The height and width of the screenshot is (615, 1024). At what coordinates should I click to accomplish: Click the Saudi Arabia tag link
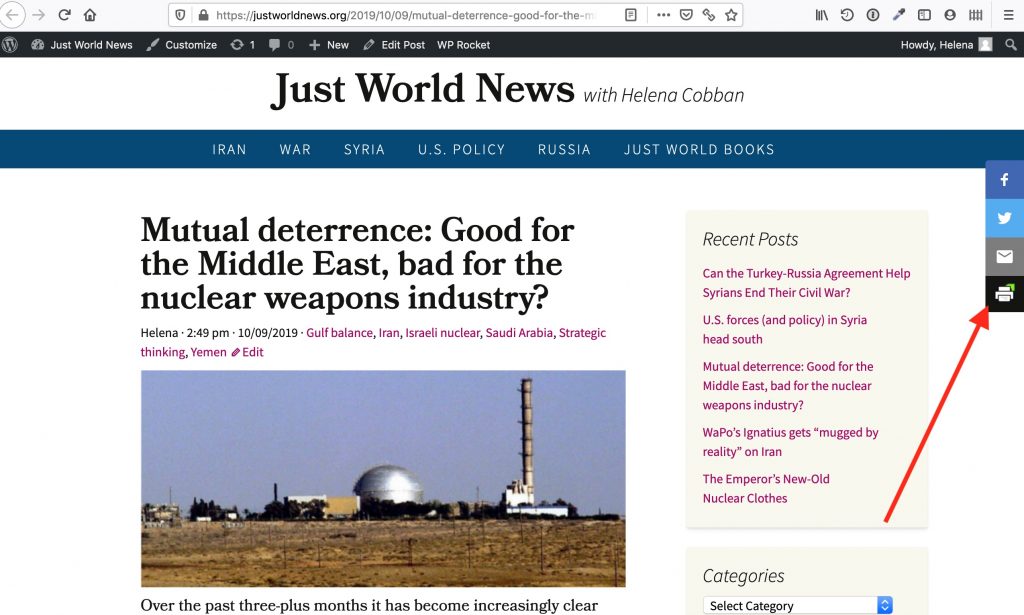(x=519, y=333)
